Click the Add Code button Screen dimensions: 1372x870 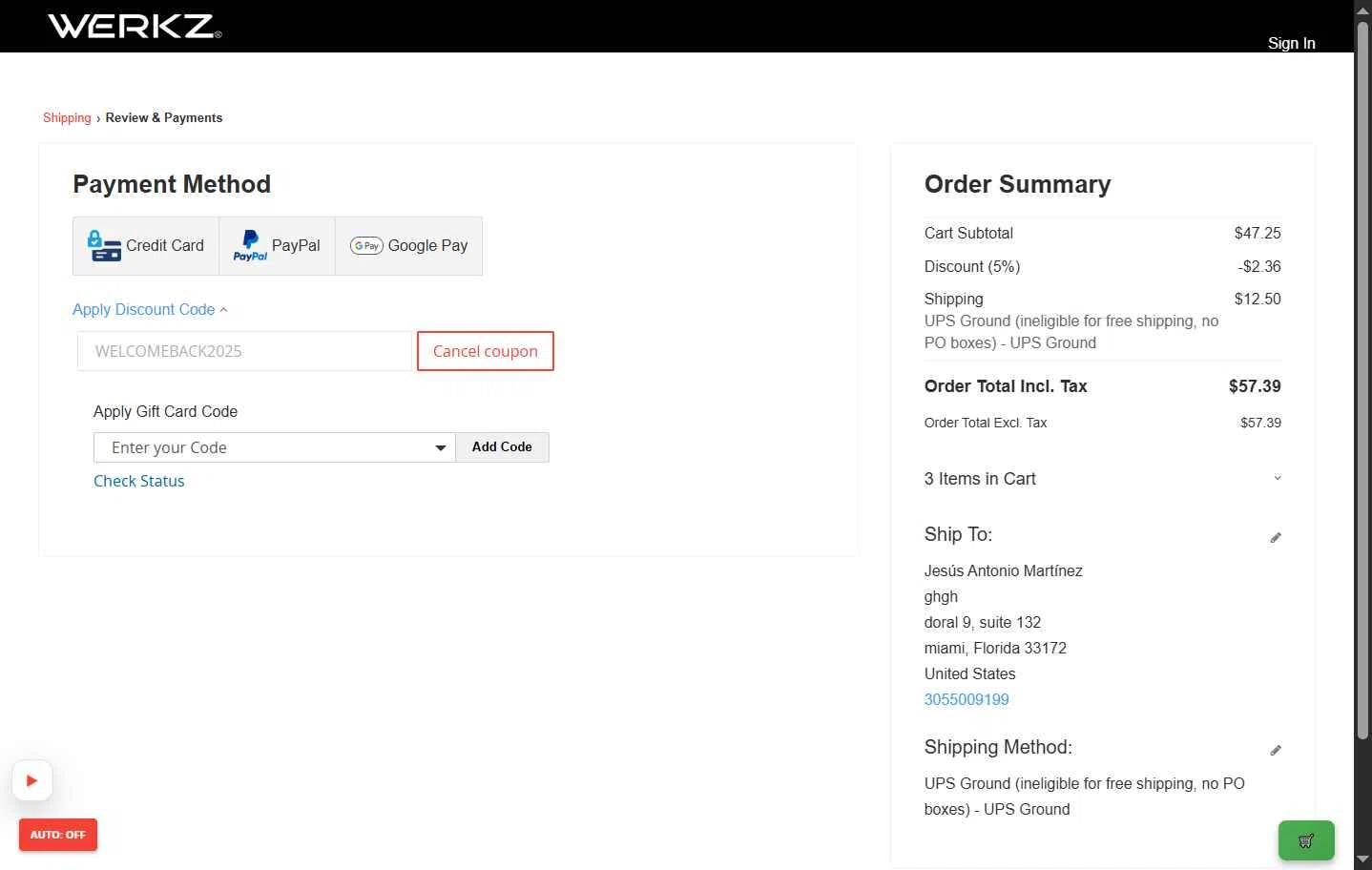coord(502,447)
